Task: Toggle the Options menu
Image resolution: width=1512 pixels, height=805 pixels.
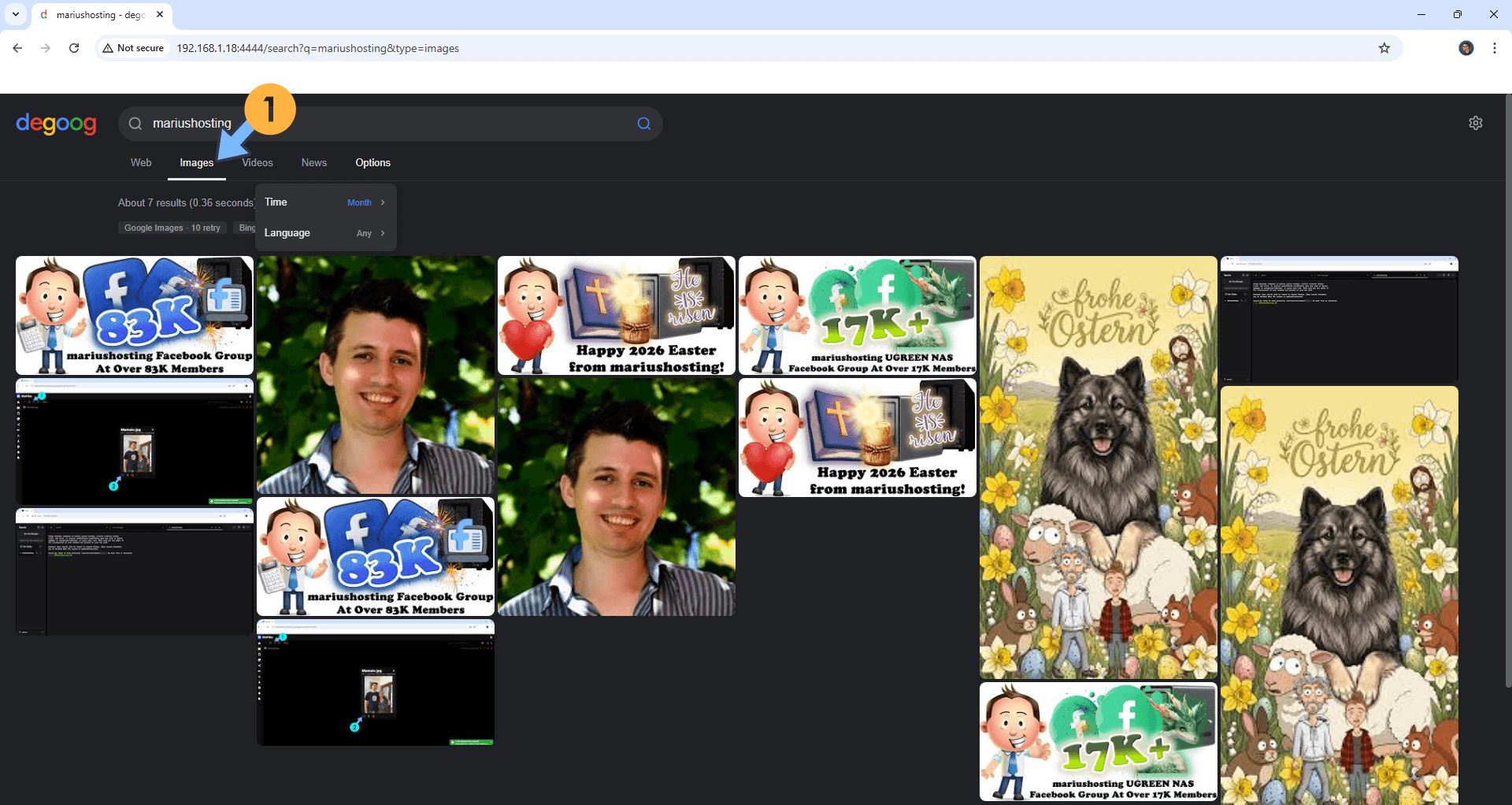Action: 372,163
